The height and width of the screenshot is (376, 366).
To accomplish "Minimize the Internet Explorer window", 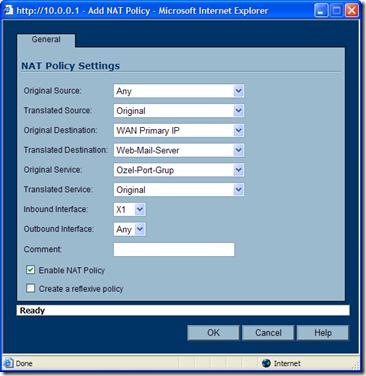I will point(321,11).
